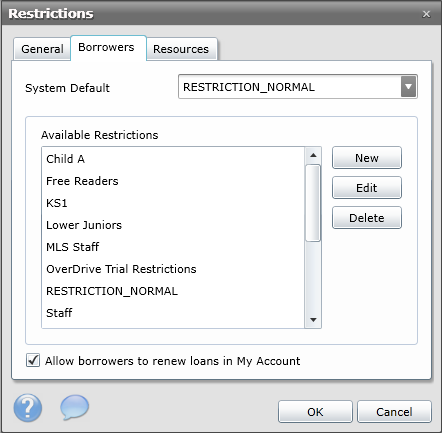The image size is (442, 433).
Task: Click the restrictions list scrollbar thumb
Action: [313, 203]
